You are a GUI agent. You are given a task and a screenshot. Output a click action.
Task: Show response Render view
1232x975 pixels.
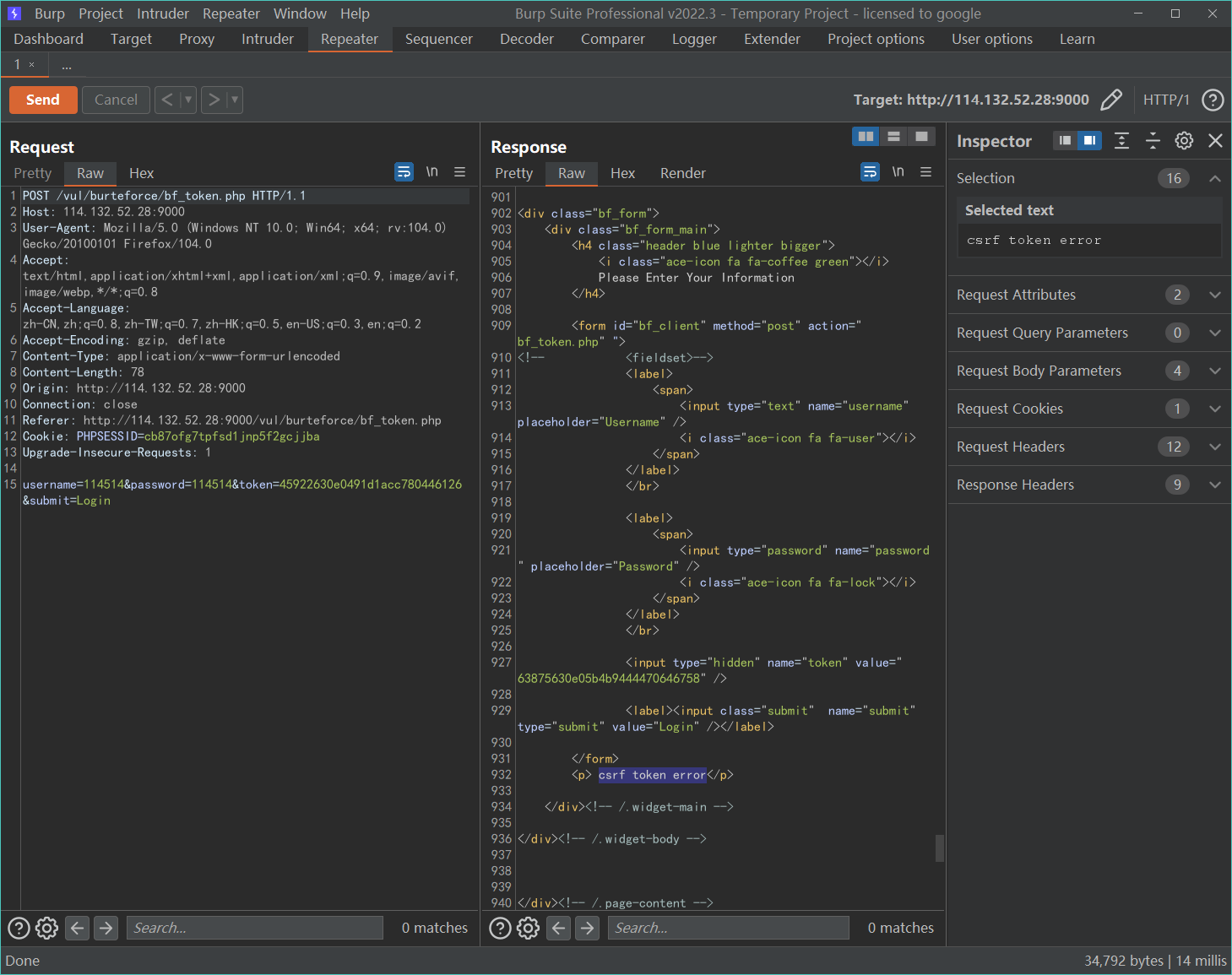[682, 173]
